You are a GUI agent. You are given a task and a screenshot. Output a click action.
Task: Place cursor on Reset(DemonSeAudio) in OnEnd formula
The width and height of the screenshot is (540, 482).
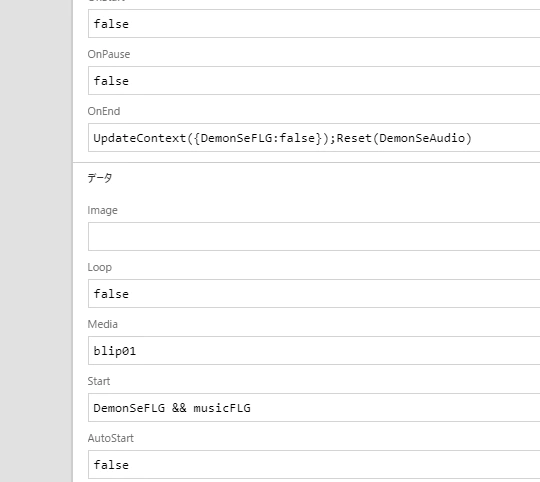click(x=404, y=138)
